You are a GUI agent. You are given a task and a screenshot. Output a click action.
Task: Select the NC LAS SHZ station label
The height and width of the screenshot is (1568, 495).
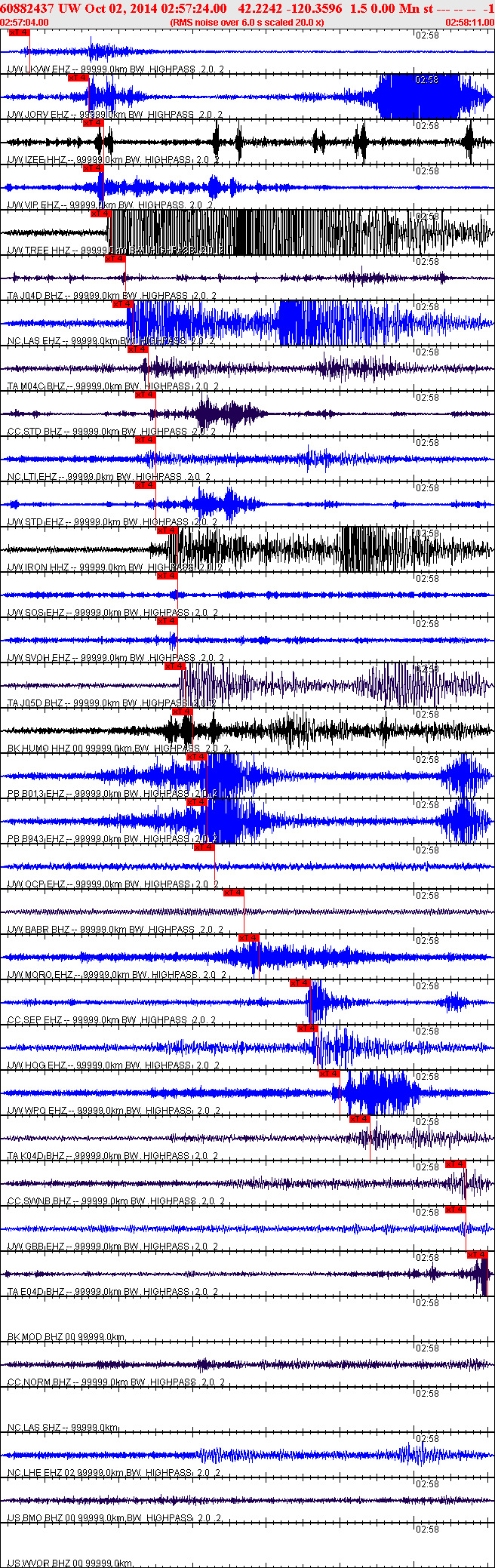[x=63, y=1428]
